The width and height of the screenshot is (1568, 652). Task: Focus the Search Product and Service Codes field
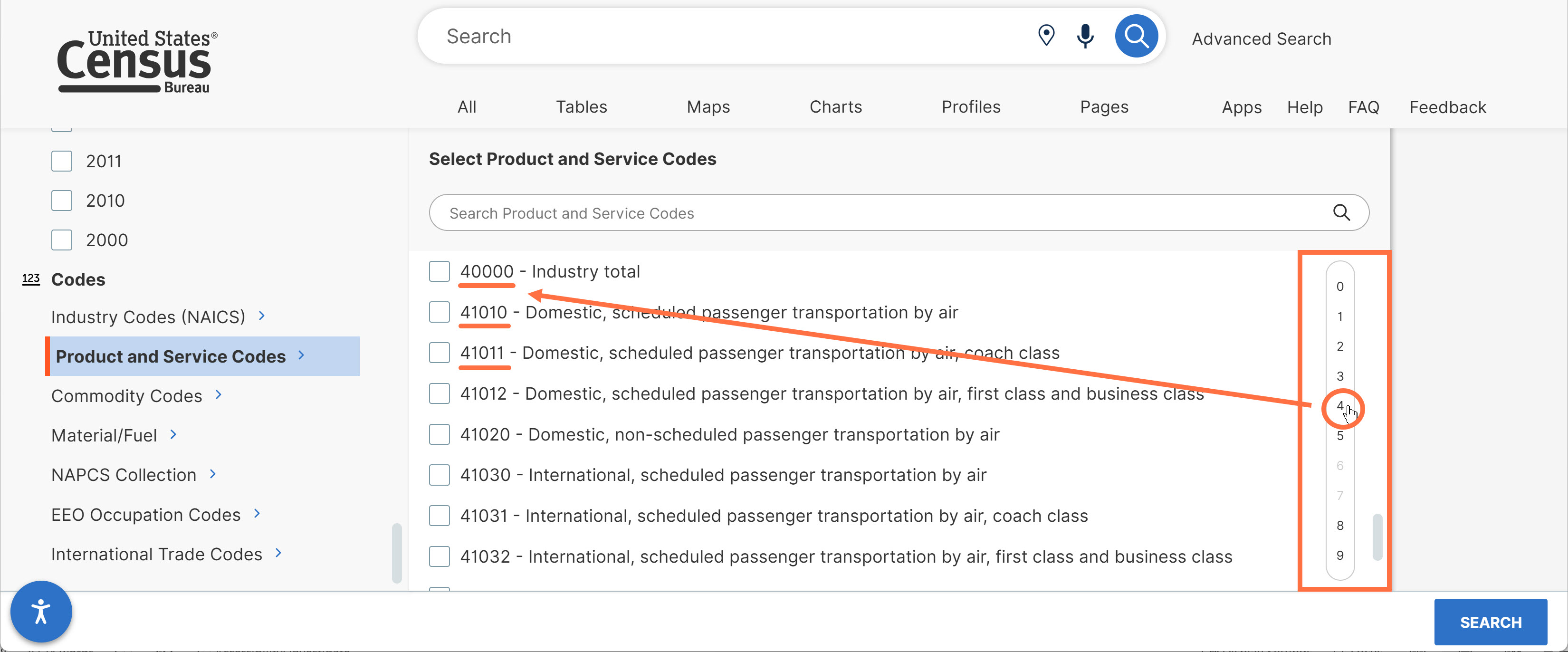(852, 213)
